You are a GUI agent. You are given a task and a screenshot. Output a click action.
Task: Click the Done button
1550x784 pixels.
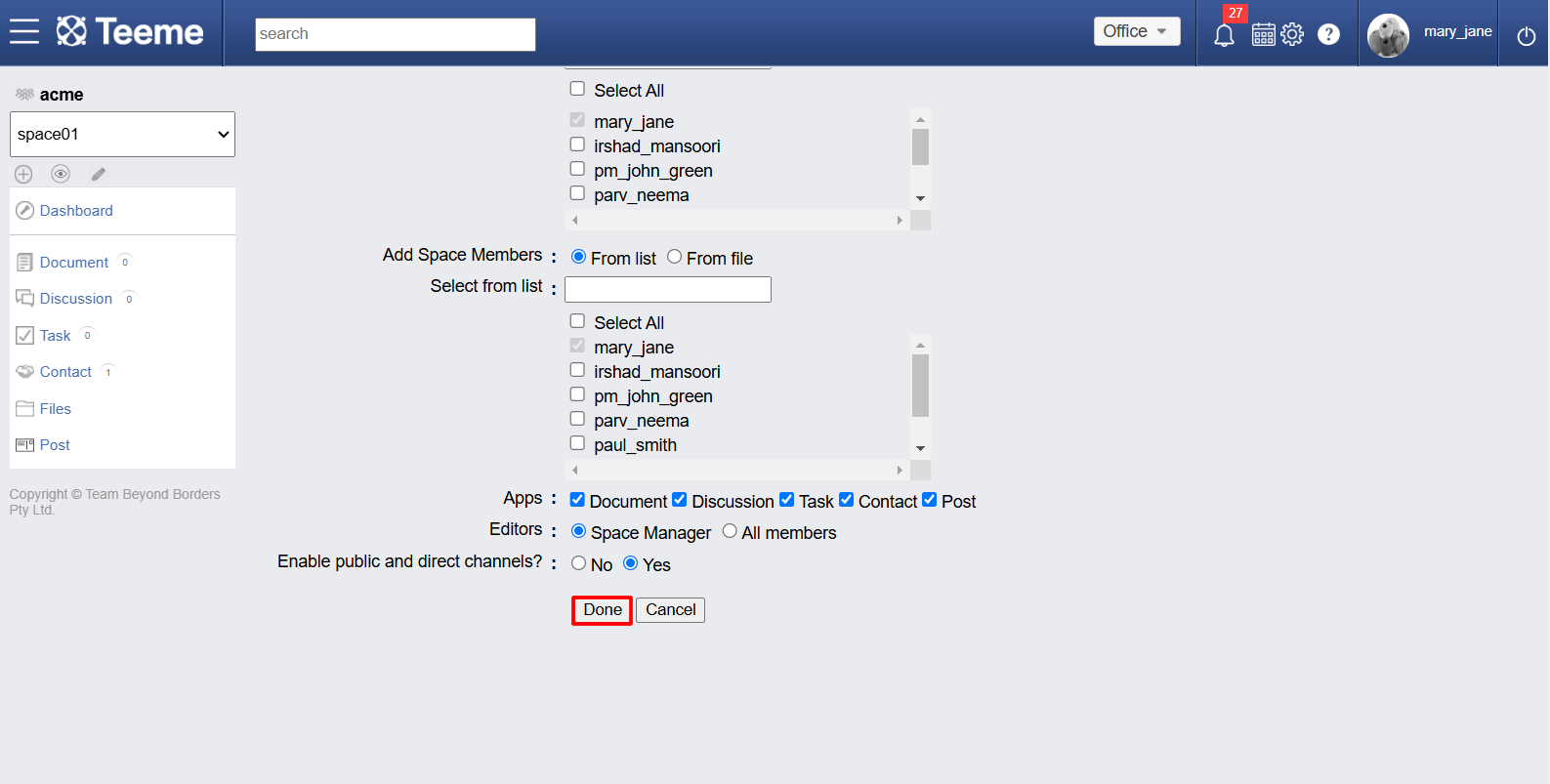(602, 610)
